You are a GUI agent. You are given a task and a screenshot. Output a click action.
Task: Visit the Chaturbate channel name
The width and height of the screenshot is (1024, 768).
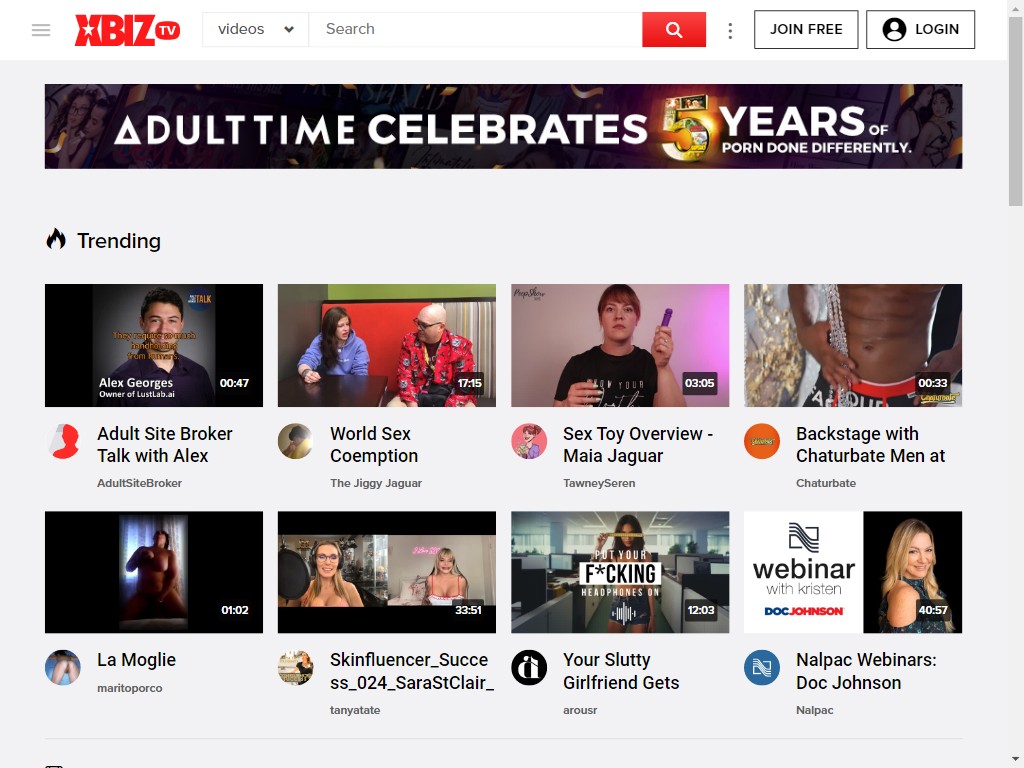826,483
